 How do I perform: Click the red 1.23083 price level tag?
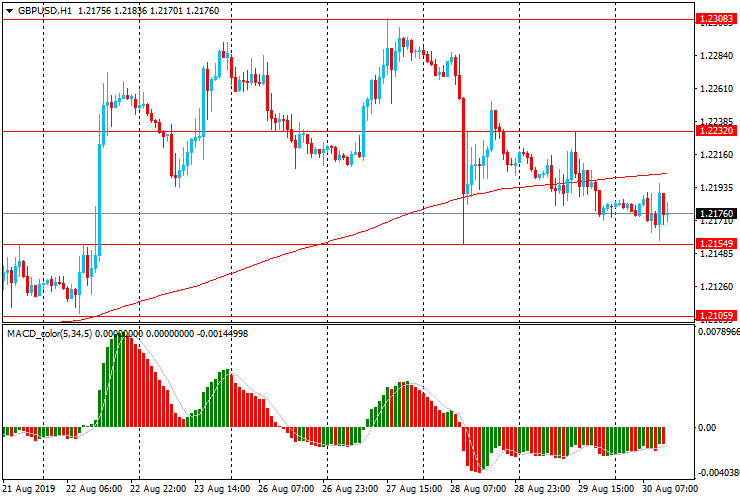click(718, 19)
